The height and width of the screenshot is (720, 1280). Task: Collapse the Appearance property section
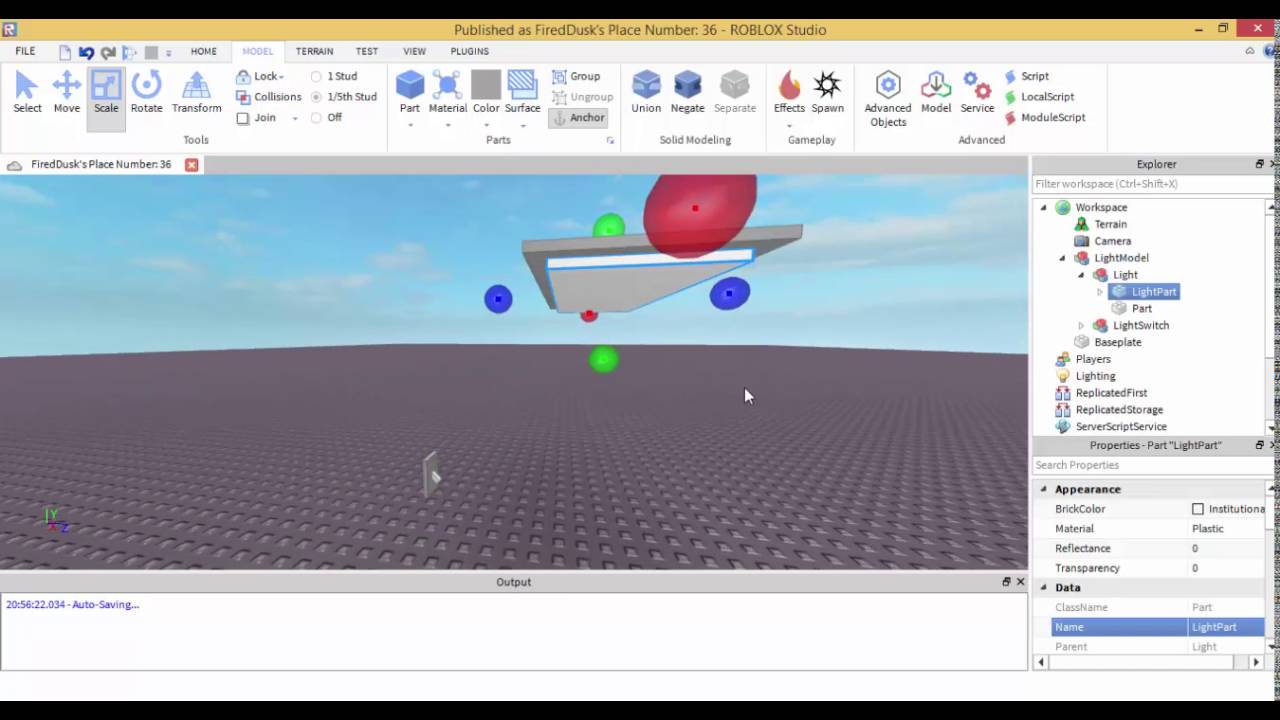point(1044,489)
